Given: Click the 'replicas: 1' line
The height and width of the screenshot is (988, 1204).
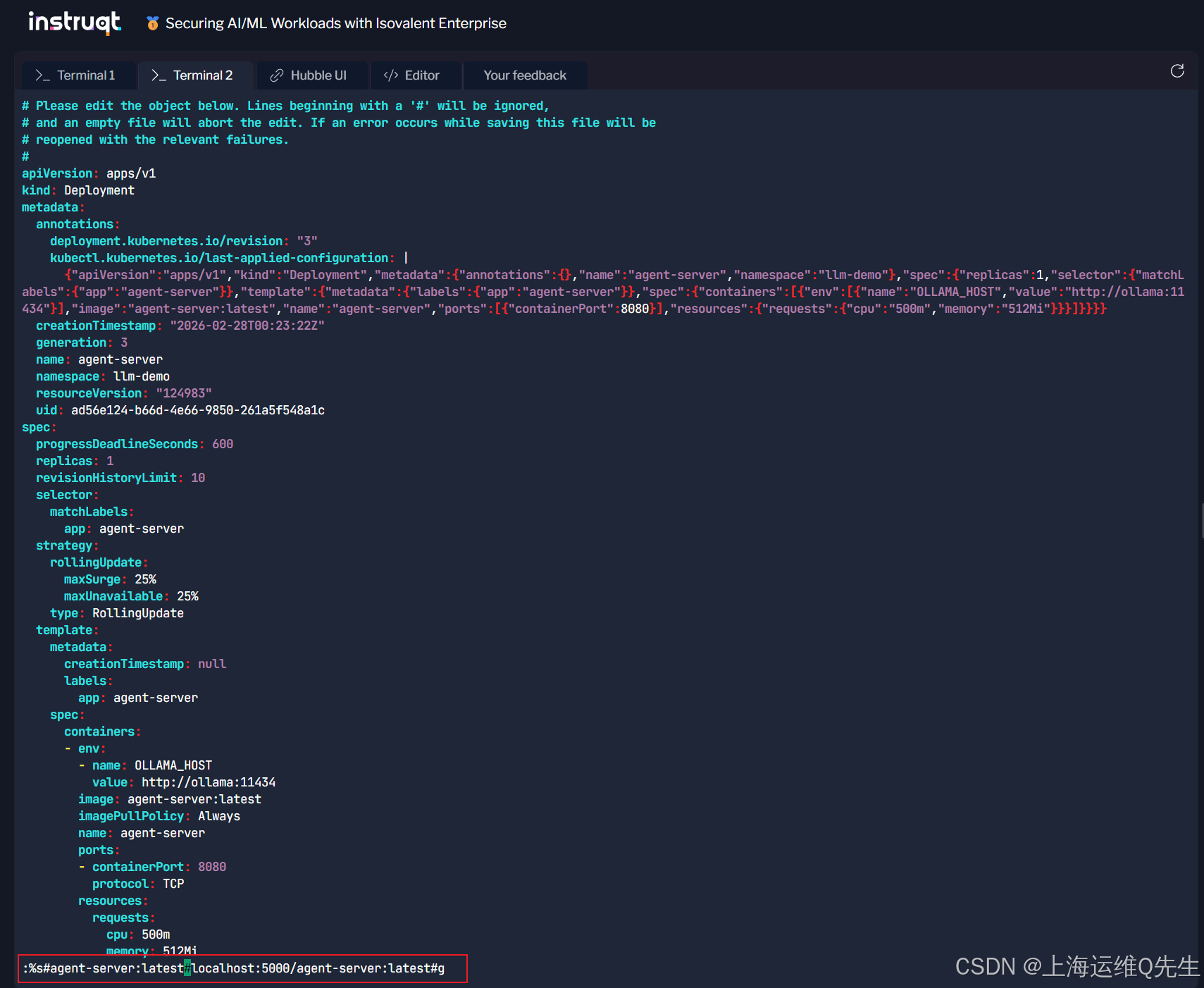Looking at the screenshot, I should (x=75, y=461).
